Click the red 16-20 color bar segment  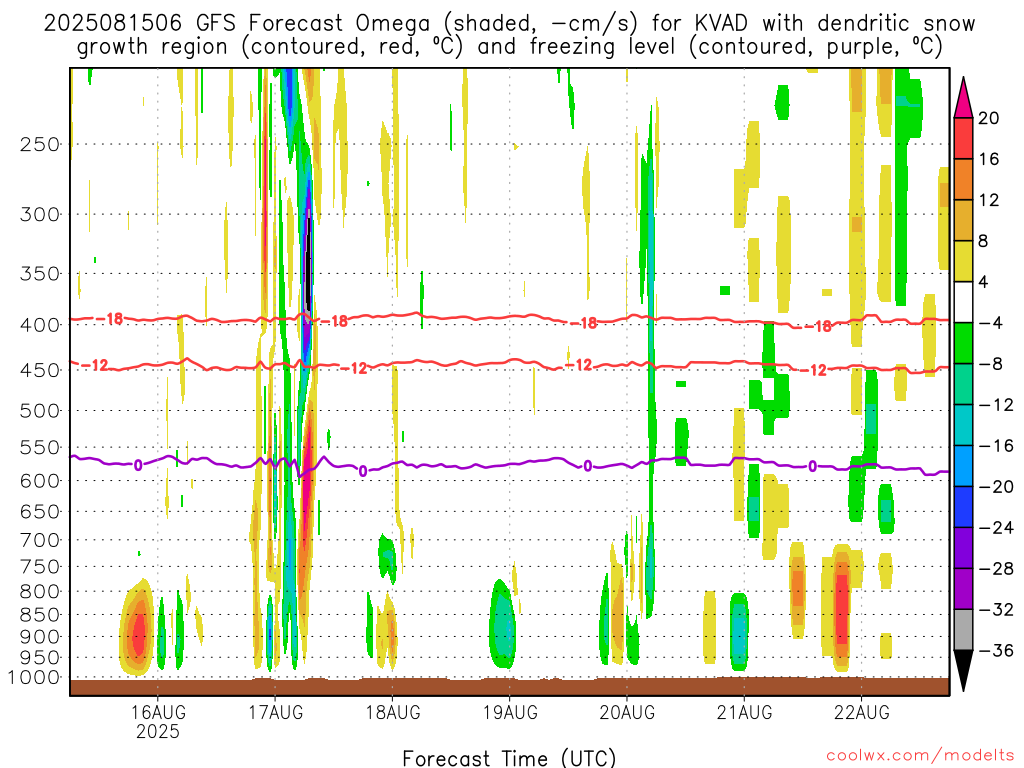pyautogui.click(x=963, y=138)
